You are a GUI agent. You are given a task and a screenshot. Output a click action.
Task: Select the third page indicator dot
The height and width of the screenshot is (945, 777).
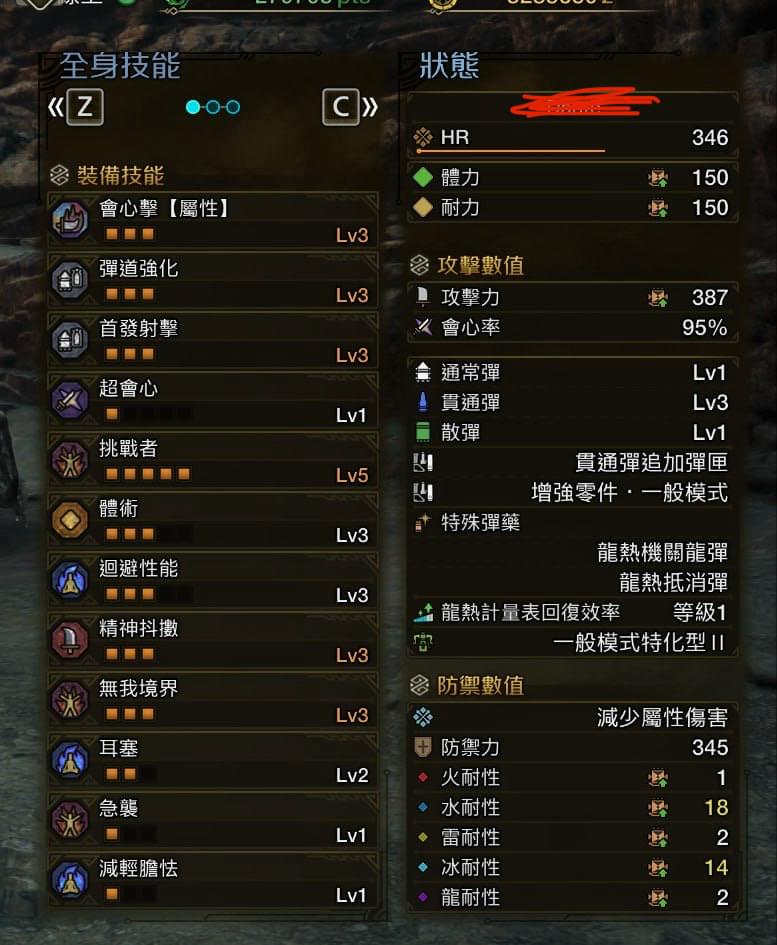pyautogui.click(x=233, y=107)
